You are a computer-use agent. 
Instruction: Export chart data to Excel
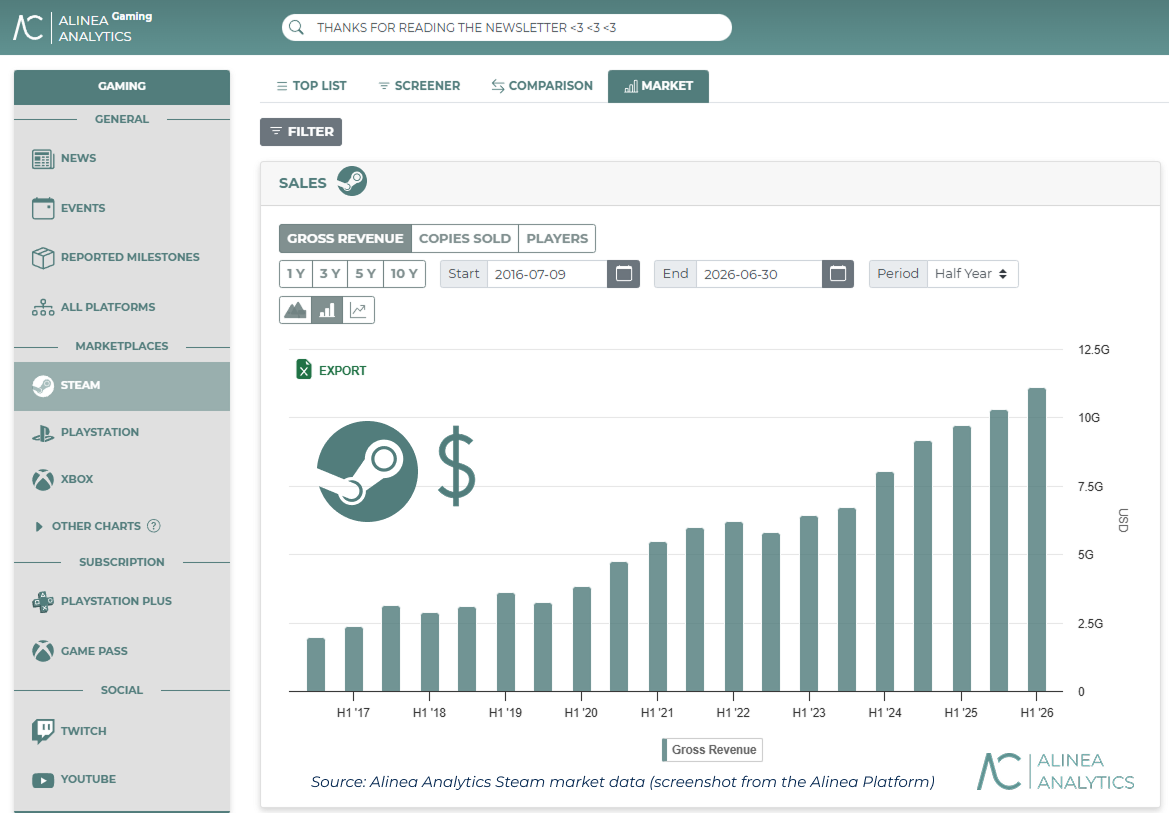pos(332,371)
